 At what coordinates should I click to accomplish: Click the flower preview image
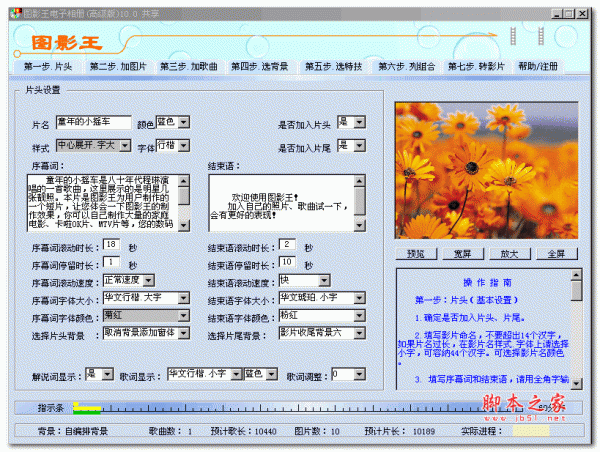click(486, 170)
